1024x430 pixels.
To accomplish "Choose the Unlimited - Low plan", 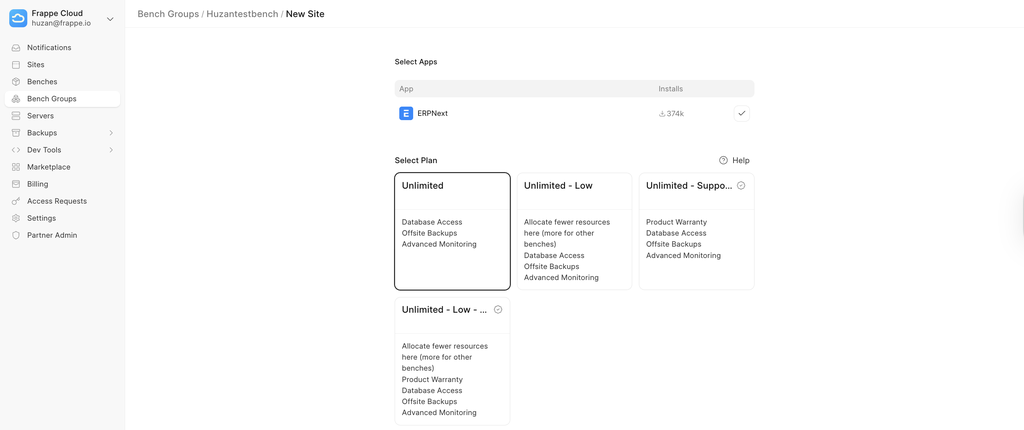I will click(574, 231).
